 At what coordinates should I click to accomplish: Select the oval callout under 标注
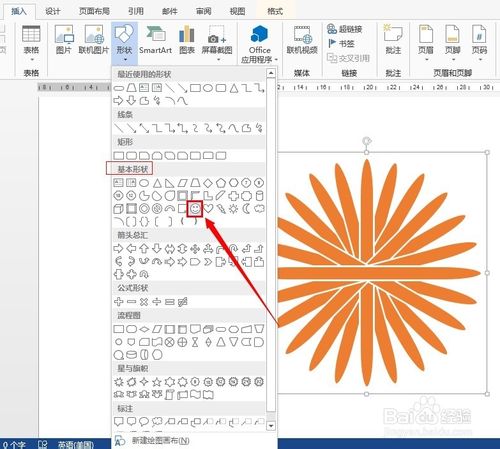pyautogui.click(x=144, y=422)
